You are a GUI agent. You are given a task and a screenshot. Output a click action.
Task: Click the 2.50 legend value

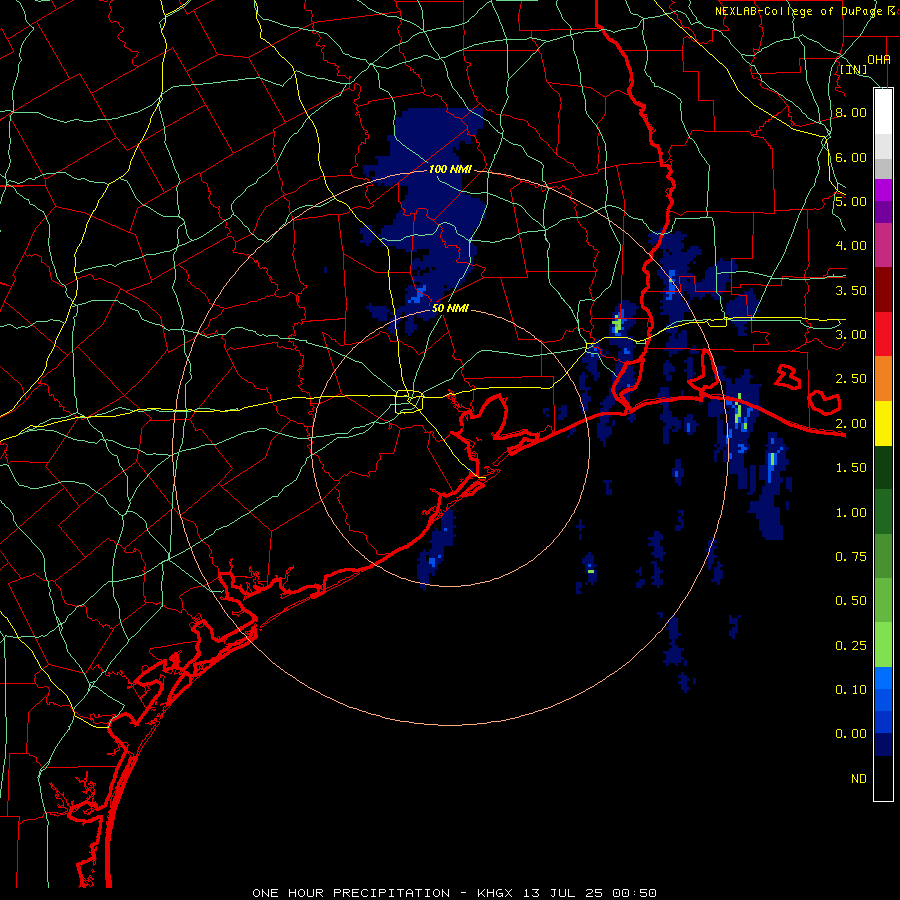pyautogui.click(x=851, y=379)
